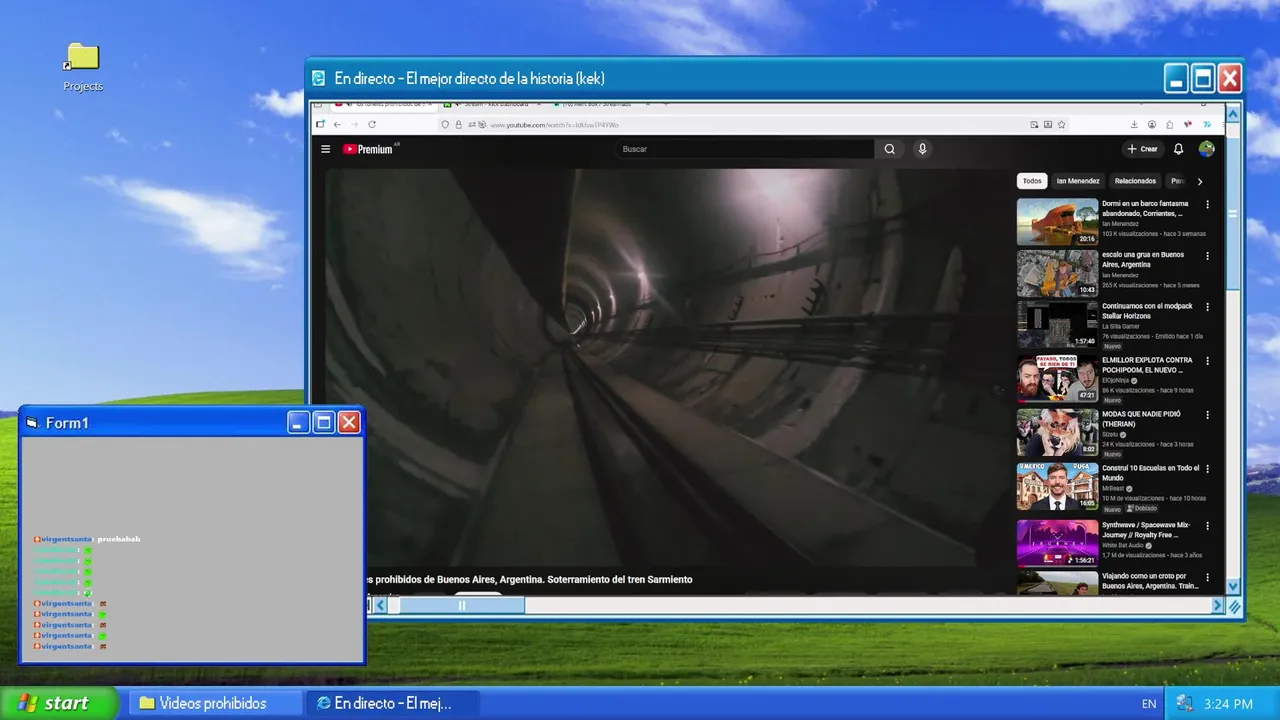Viewport: 1280px width, 720px height.
Task: Click the horizontal scrollbar left arrow
Action: [x=381, y=605]
